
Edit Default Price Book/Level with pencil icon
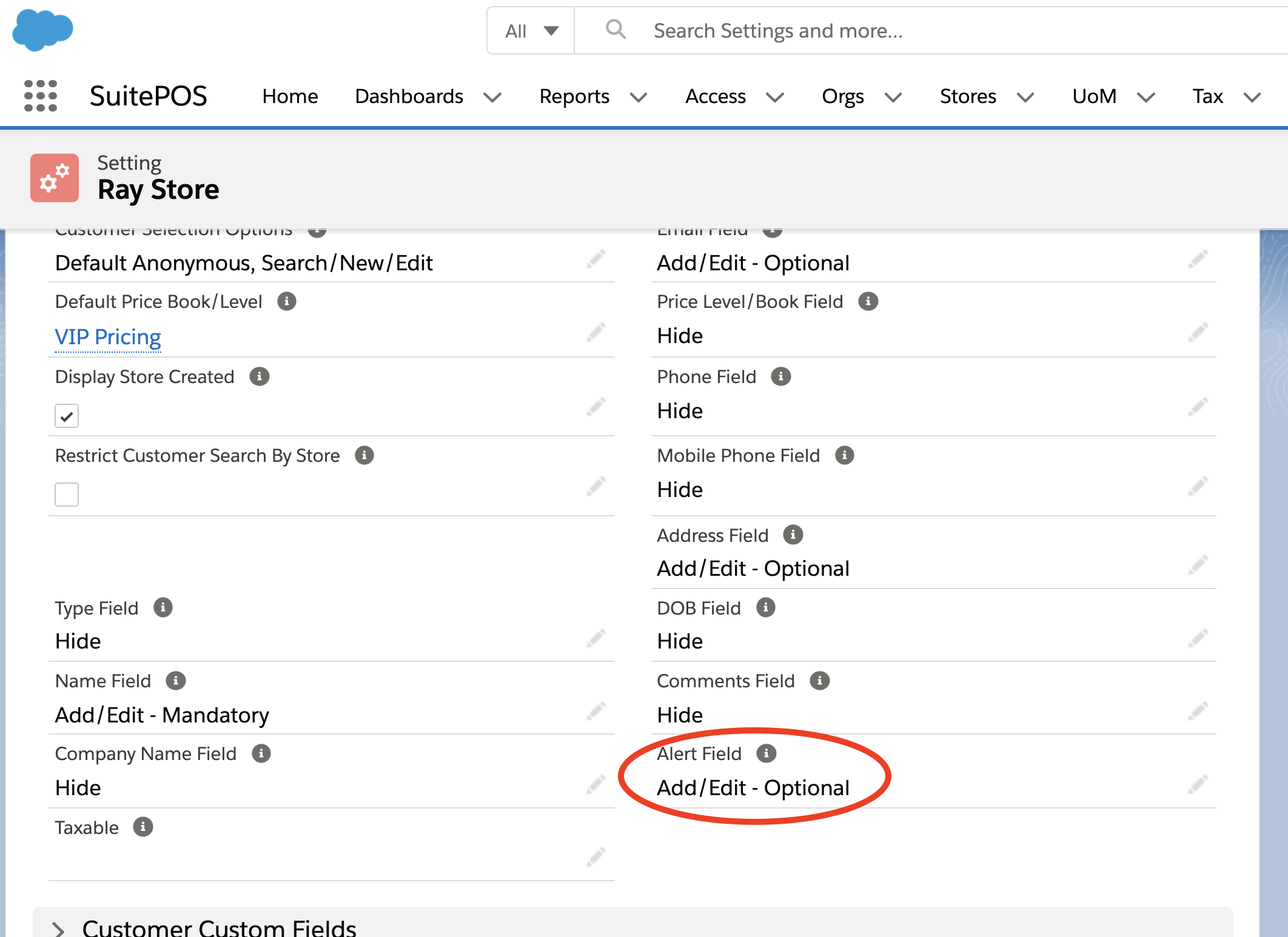[596, 332]
